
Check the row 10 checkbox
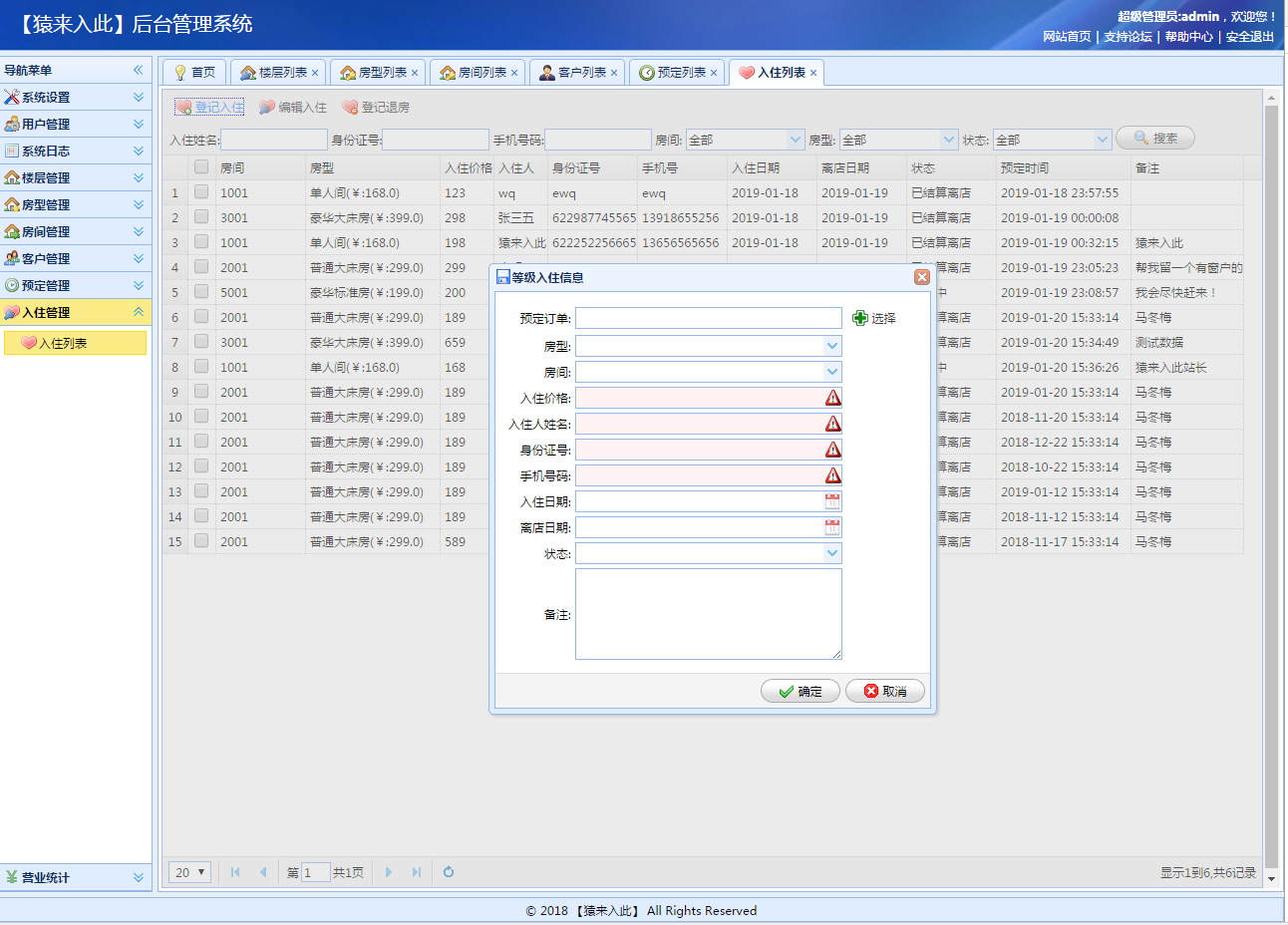tap(201, 417)
